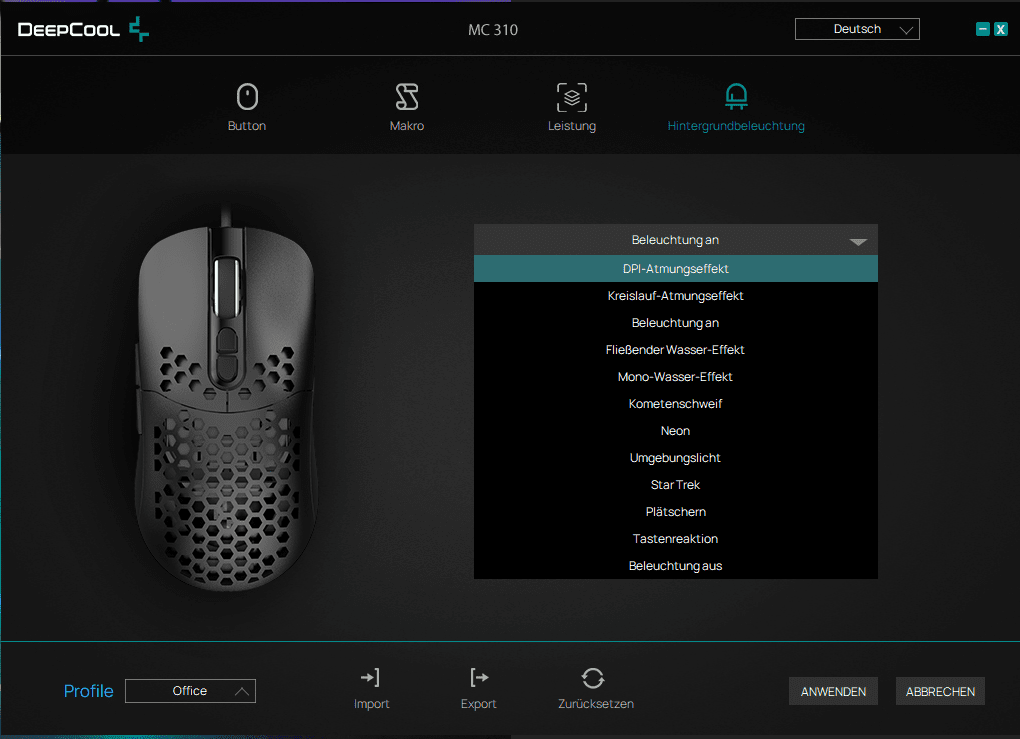
Task: Open the Deutsch language dropdown
Action: pyautogui.click(x=857, y=29)
